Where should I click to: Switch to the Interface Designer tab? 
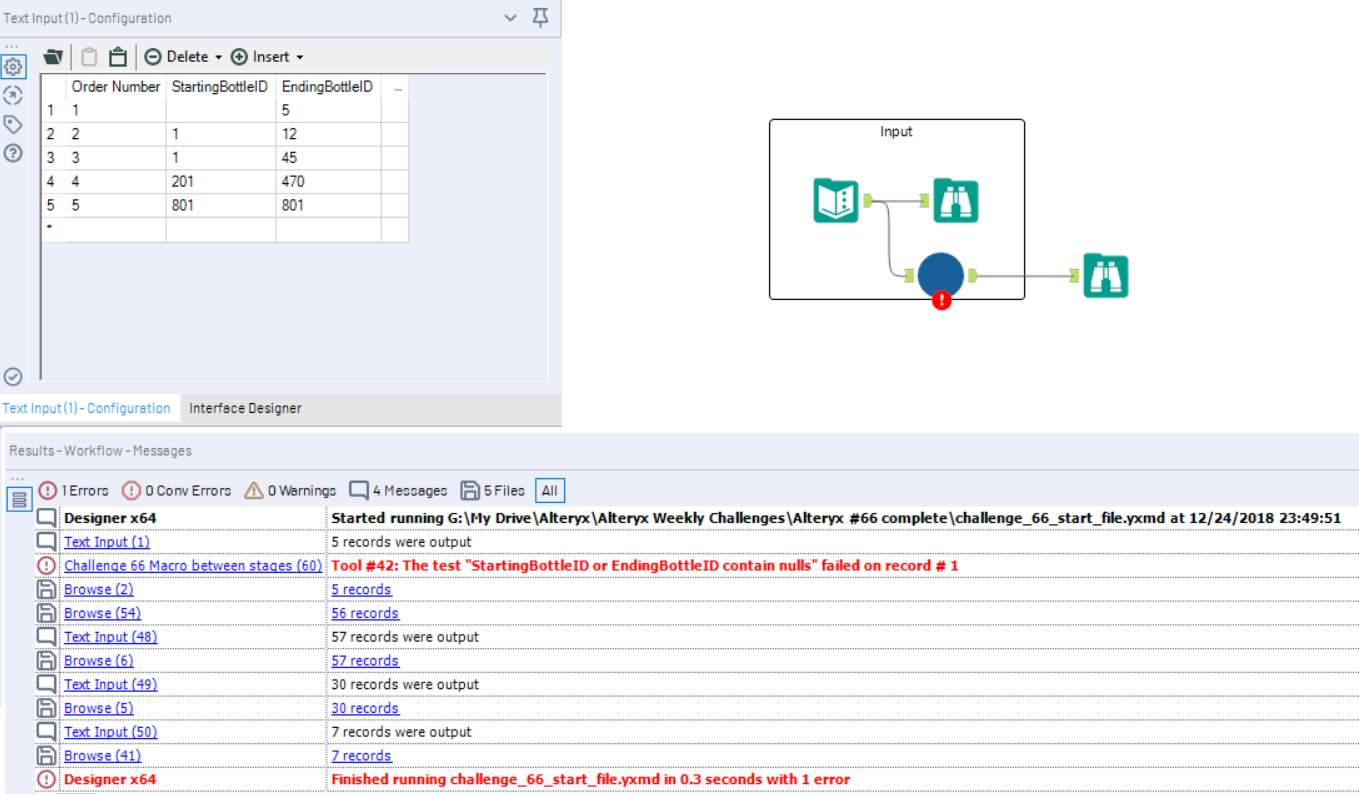pyautogui.click(x=245, y=408)
